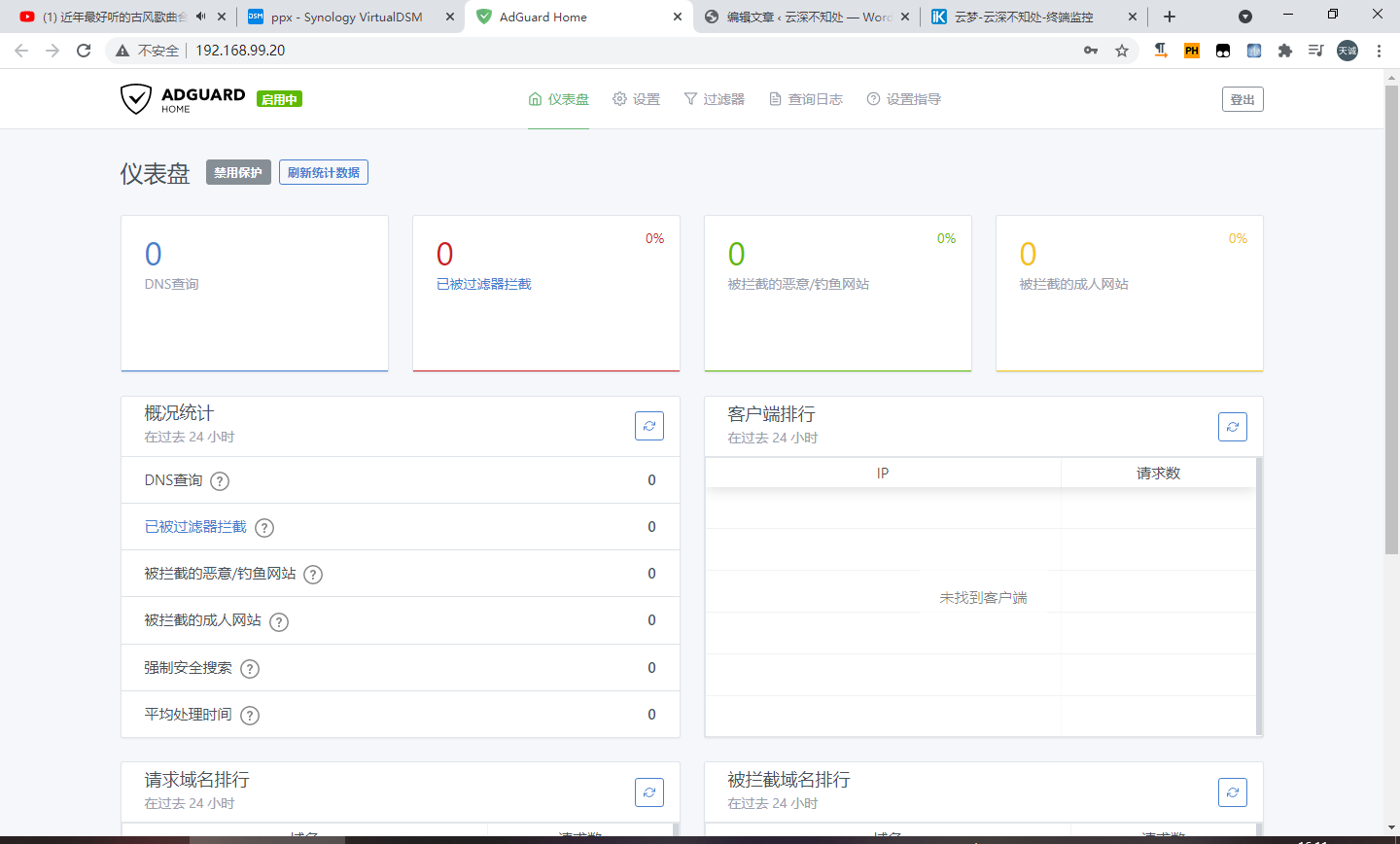Refresh the 被拦截域名排行 panel
This screenshot has height=844, width=1400.
pos(1232,792)
